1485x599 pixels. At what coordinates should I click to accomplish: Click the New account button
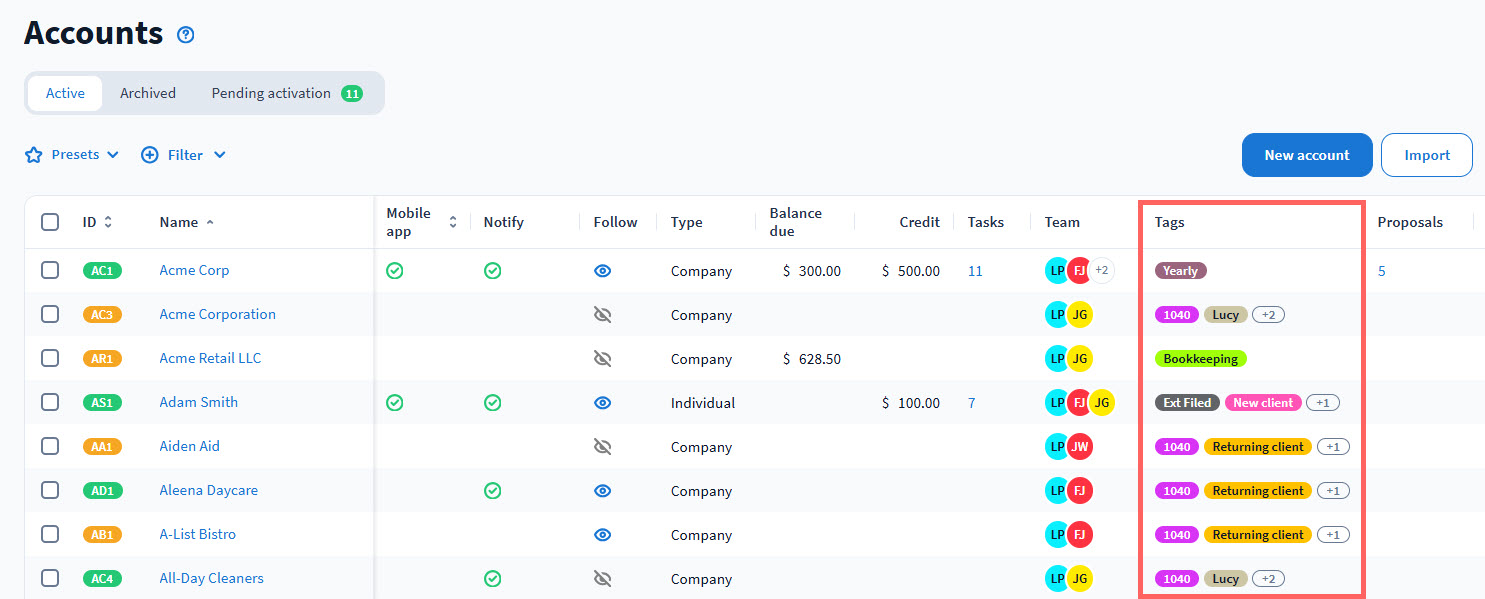coord(1306,155)
